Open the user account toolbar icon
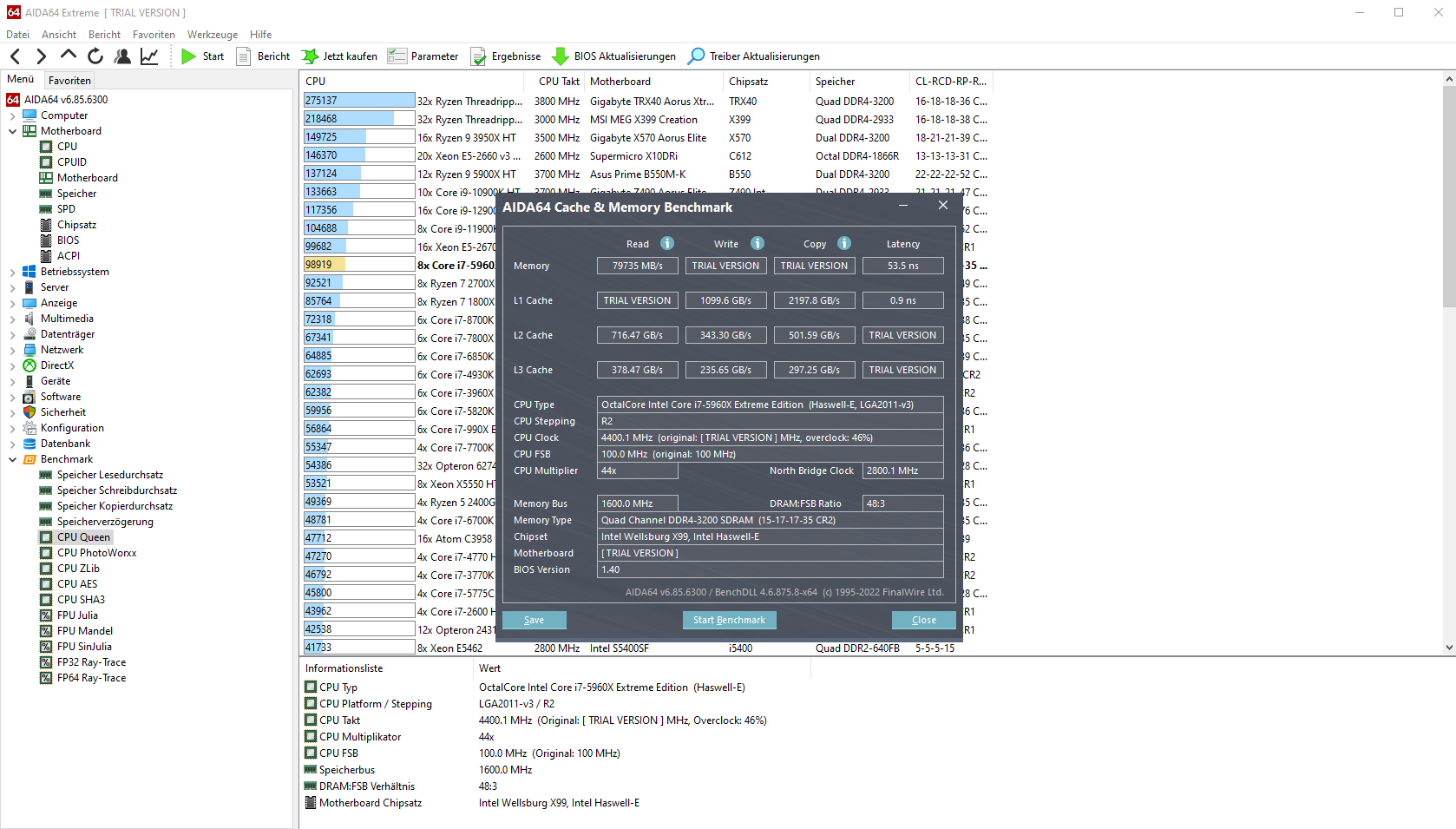Screen dimensions: 1456x829 tap(122, 56)
